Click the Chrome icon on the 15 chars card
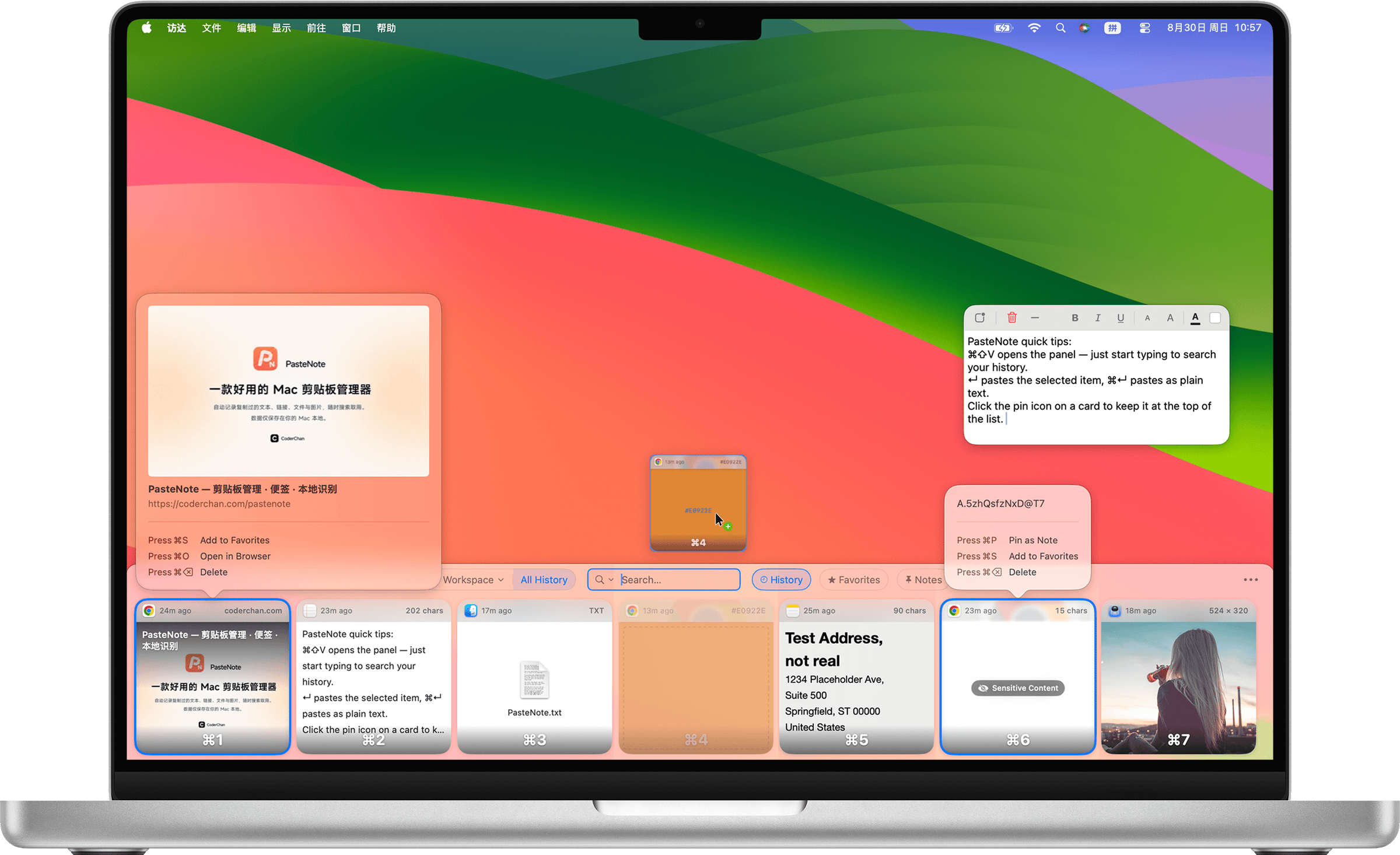Screen dimensions: 1400x855 (x=954, y=611)
